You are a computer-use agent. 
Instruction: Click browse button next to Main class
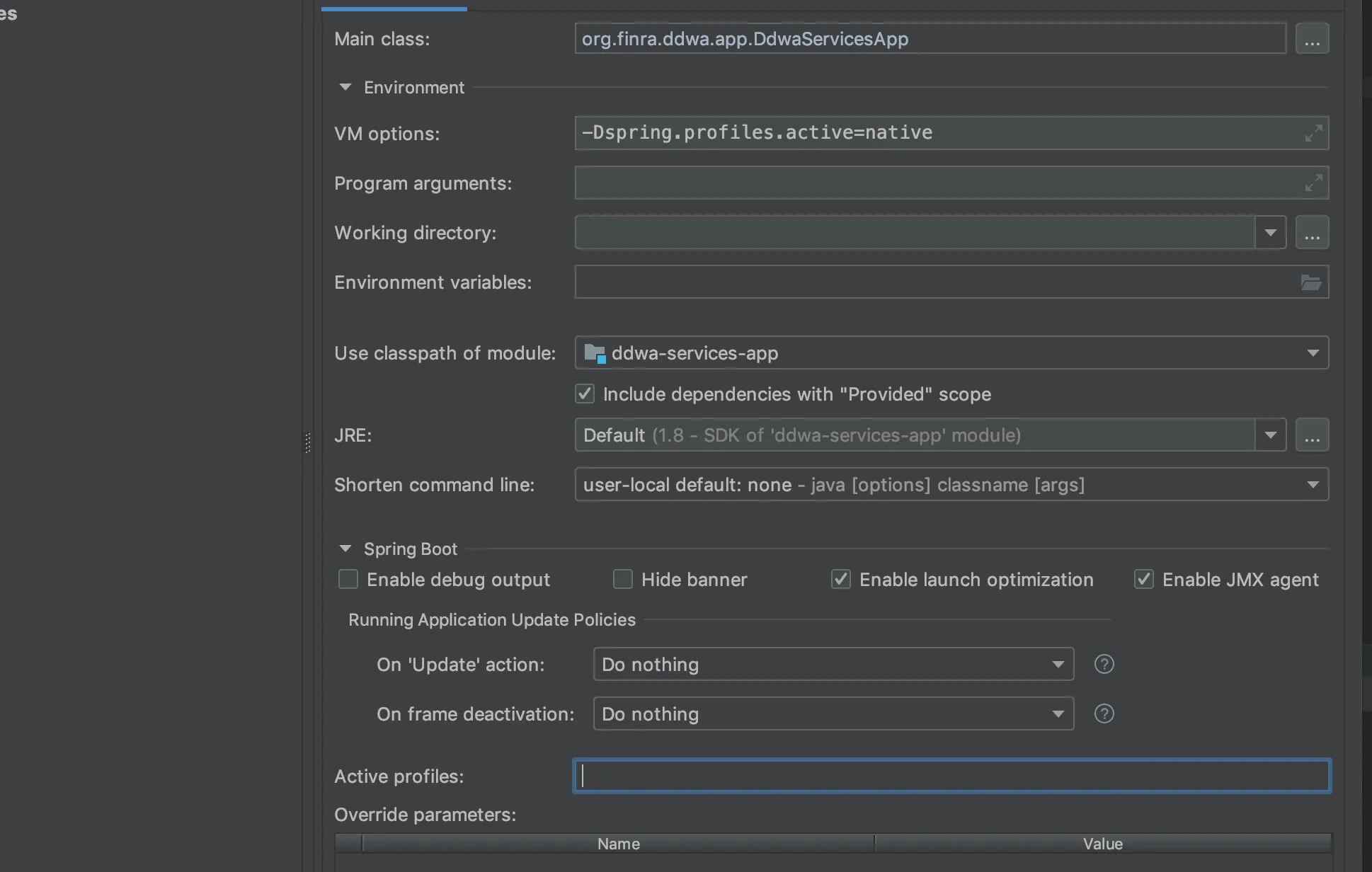click(x=1312, y=39)
